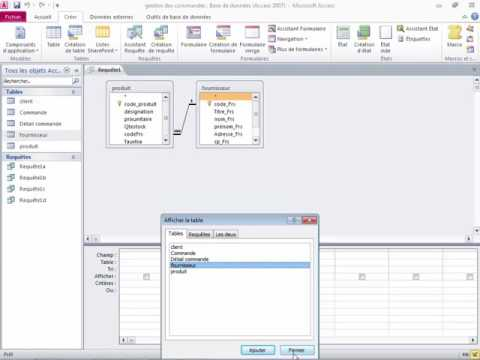Open Outils de base de données tab
Screen dimensions: 480x360
click(178, 17)
